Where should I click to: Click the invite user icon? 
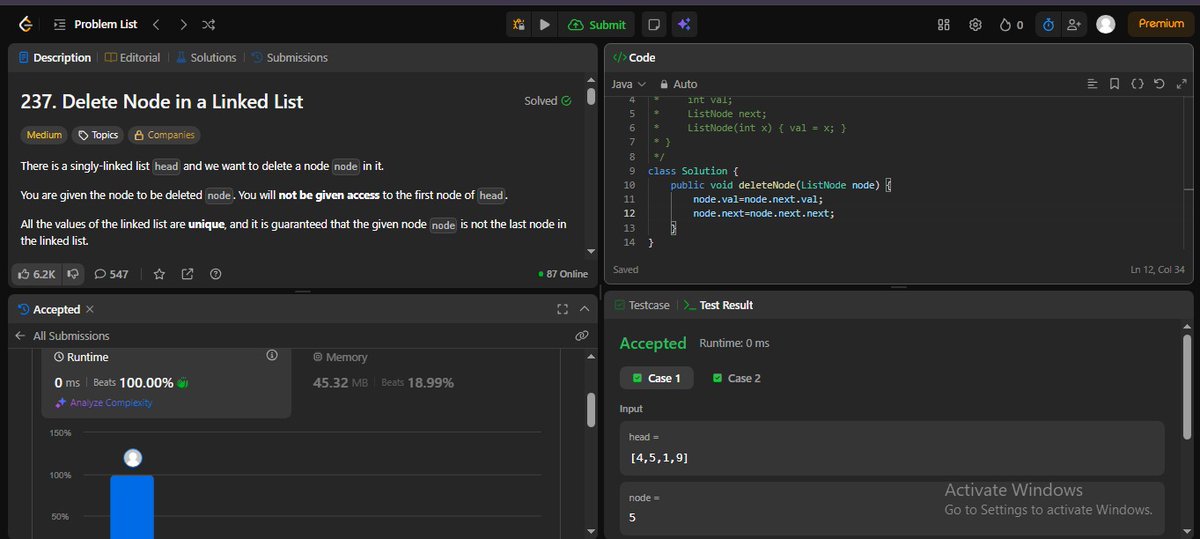[x=1074, y=24]
